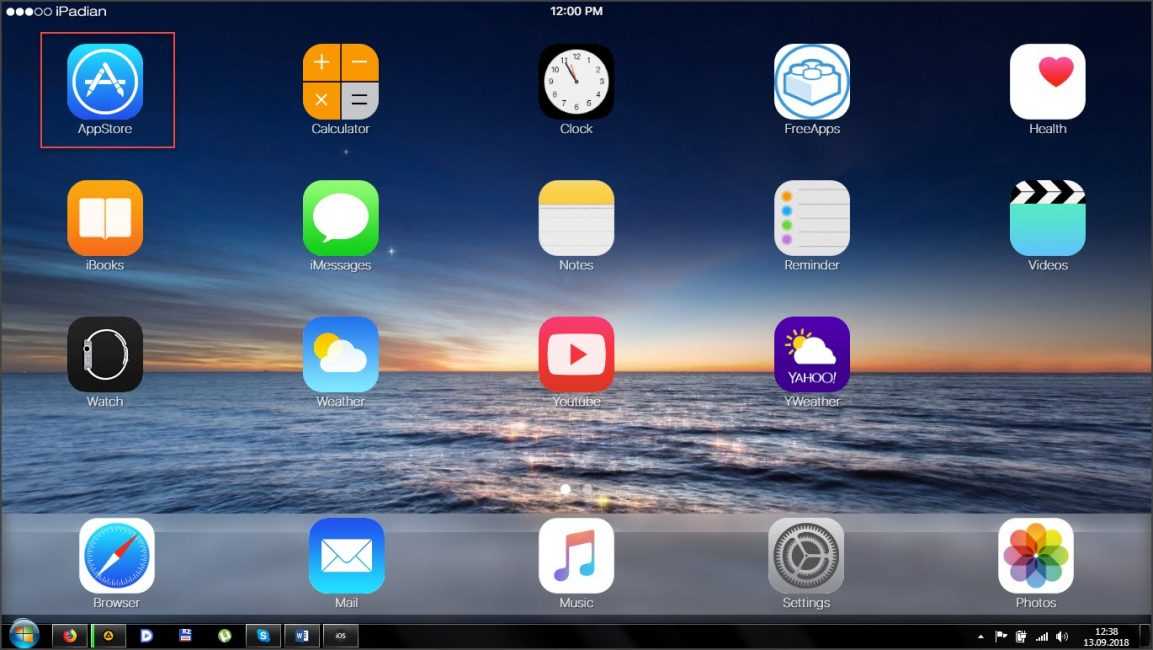
Task: Launch the Health app
Action: click(x=1047, y=82)
